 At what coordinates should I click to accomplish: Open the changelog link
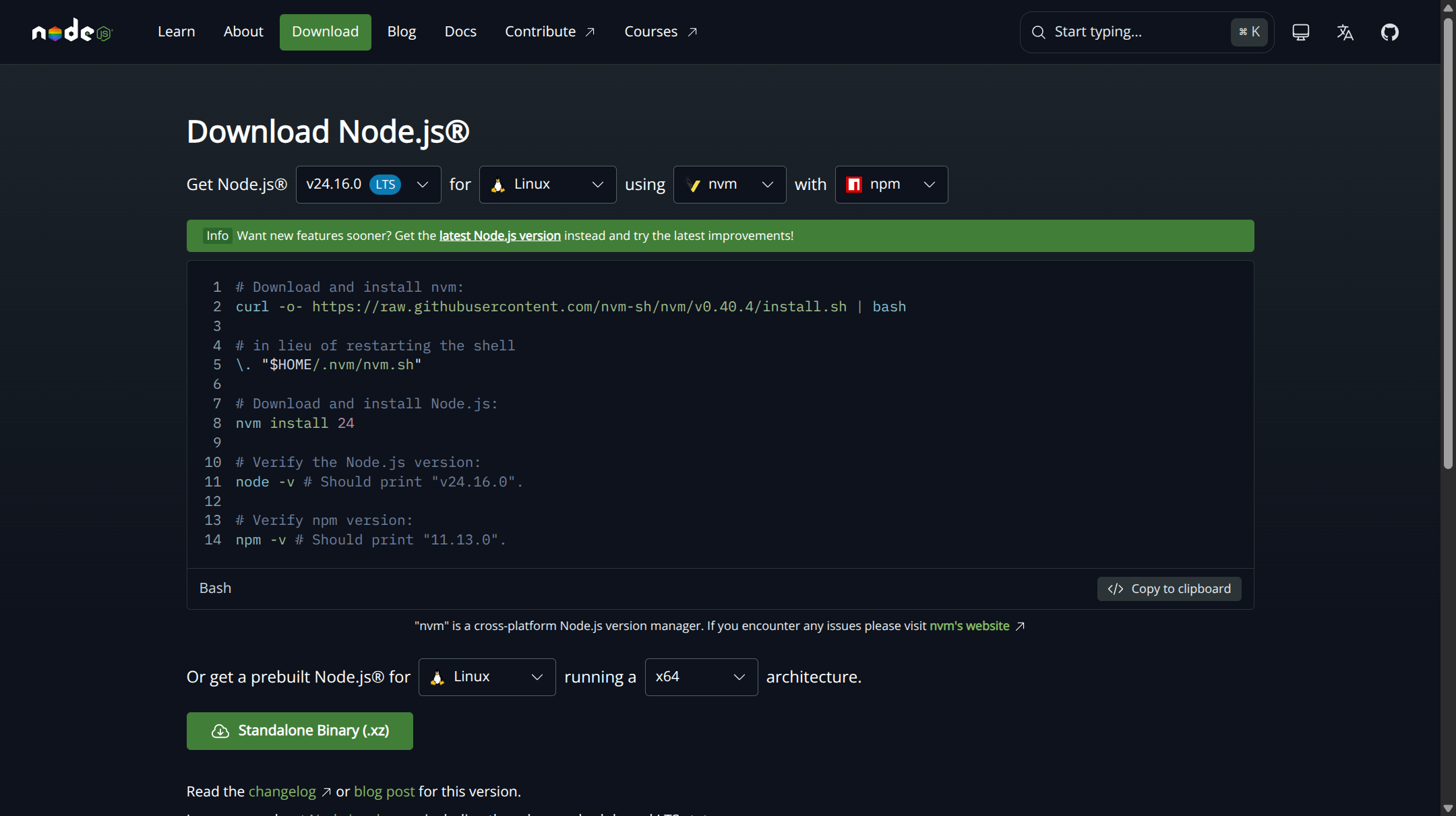(282, 792)
